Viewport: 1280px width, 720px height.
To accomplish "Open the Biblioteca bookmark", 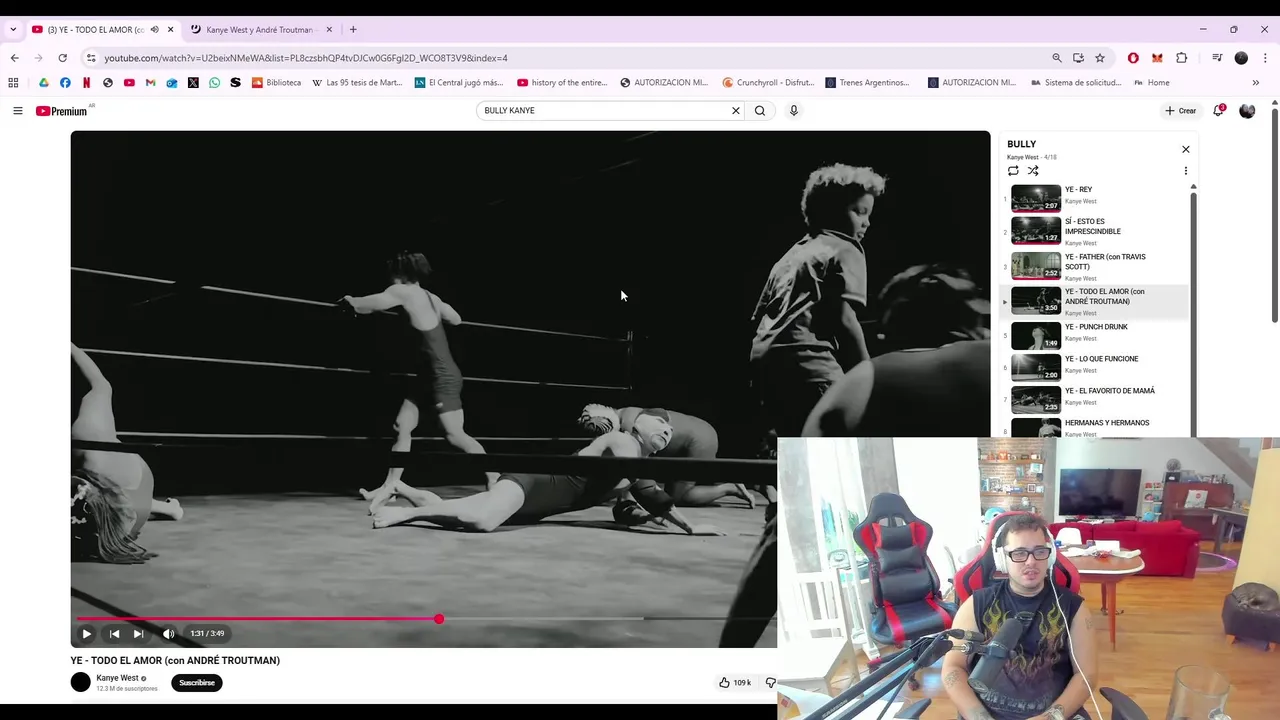I will [x=277, y=83].
